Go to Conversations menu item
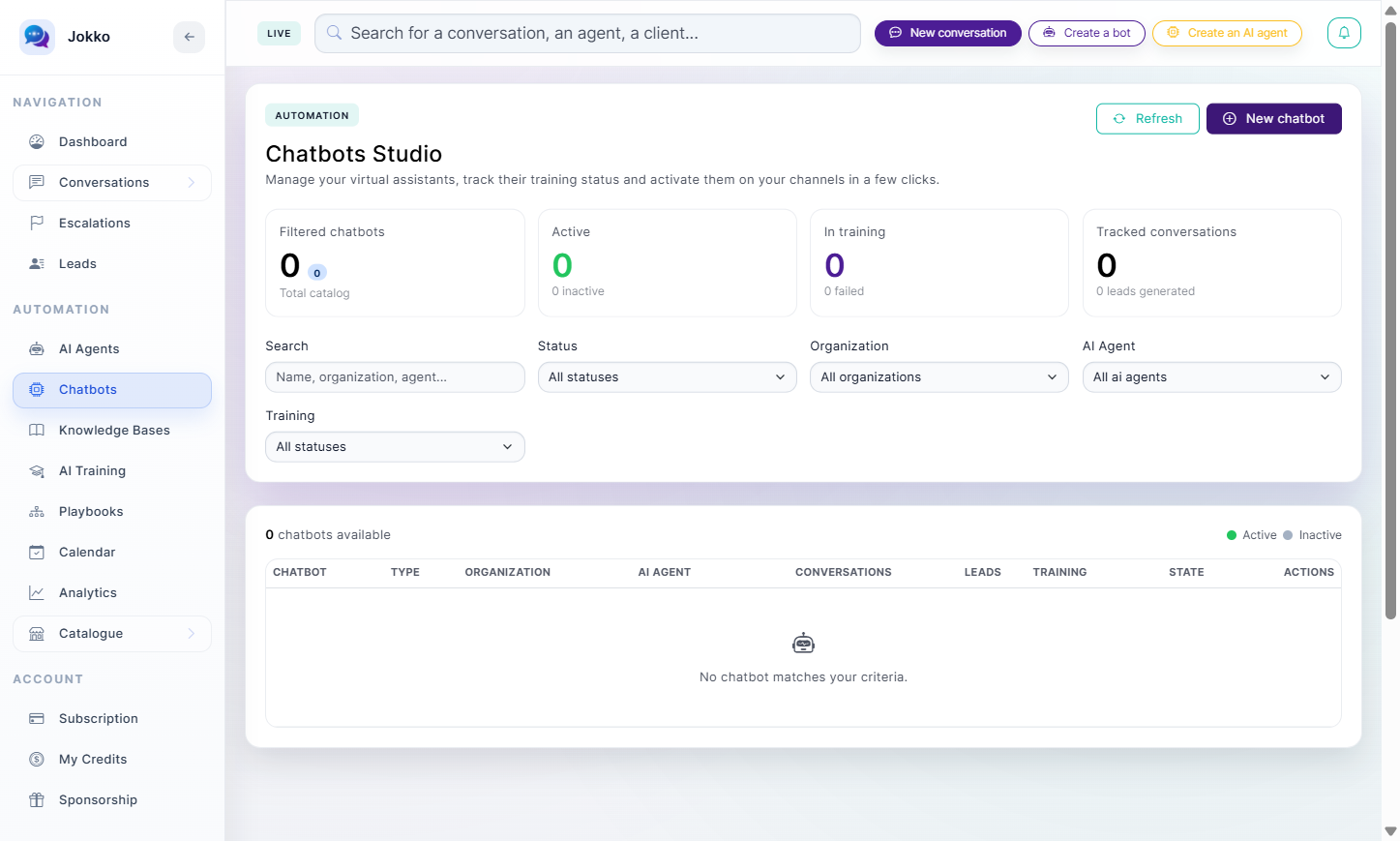 pos(112,183)
